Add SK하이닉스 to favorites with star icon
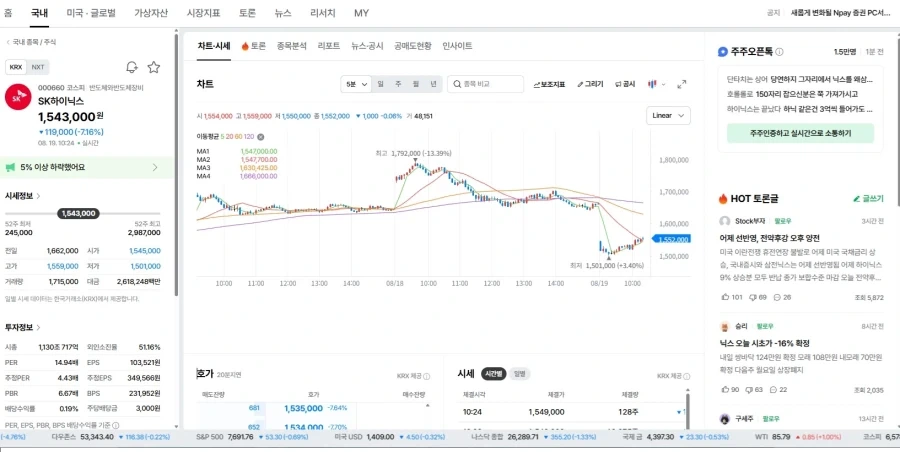Screen dimensions: 900x452 click(x=154, y=67)
